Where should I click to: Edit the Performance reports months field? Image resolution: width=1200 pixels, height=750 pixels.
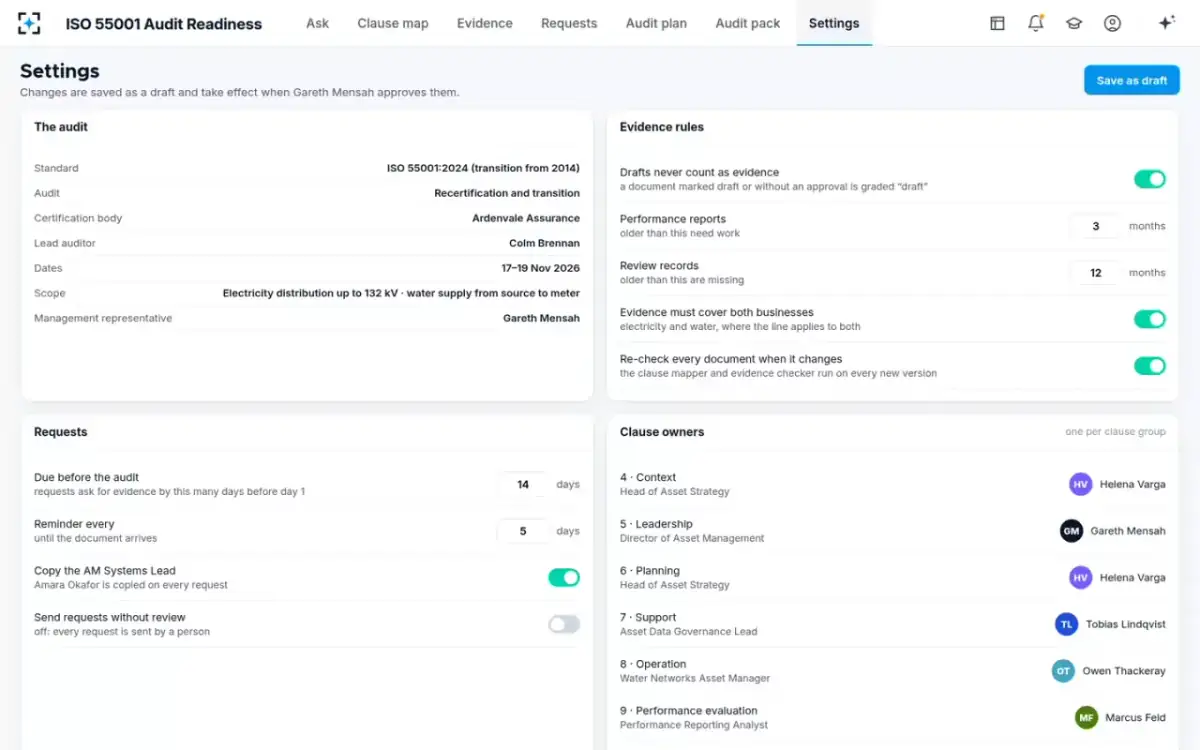click(x=1095, y=226)
